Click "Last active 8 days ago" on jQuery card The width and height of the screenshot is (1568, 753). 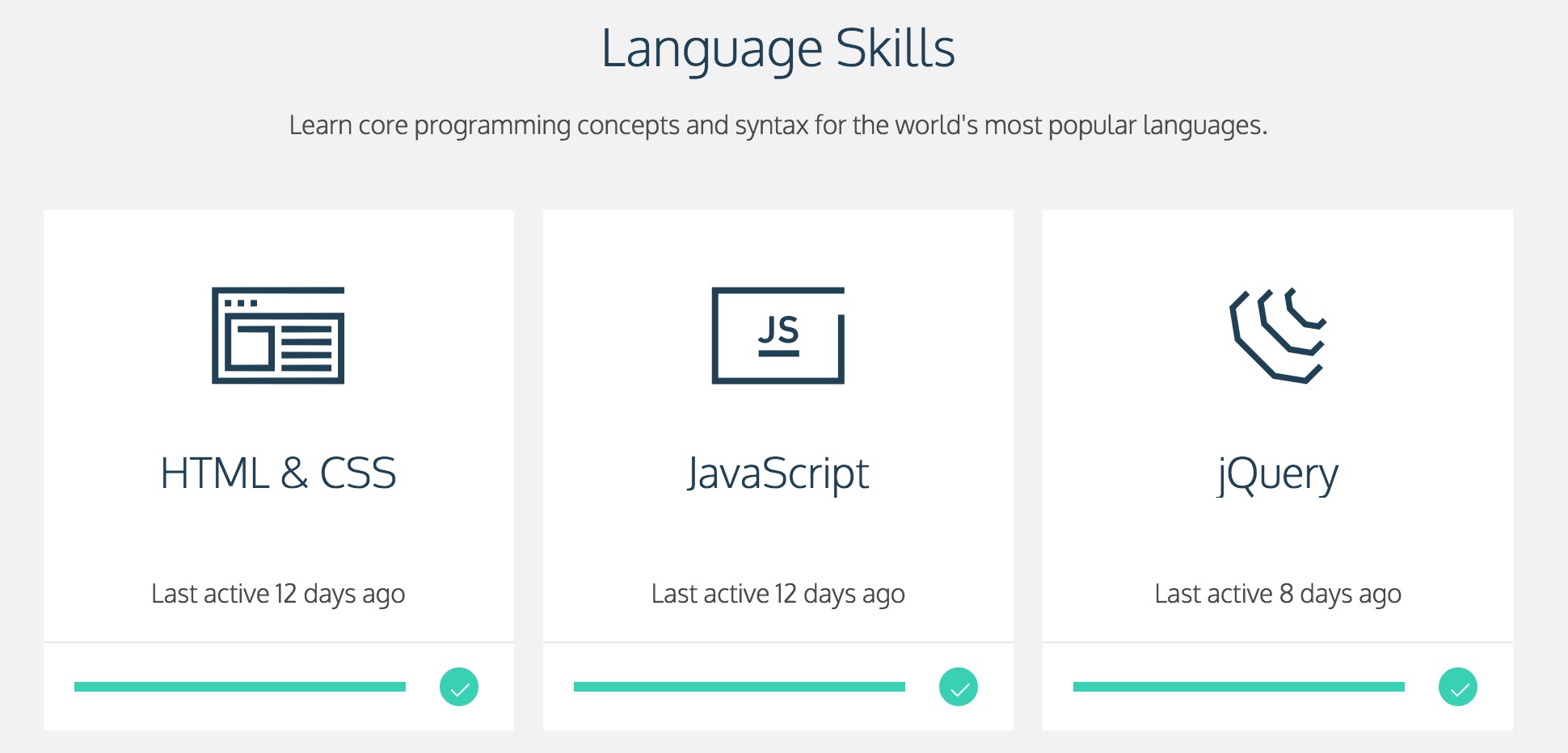tap(1277, 594)
